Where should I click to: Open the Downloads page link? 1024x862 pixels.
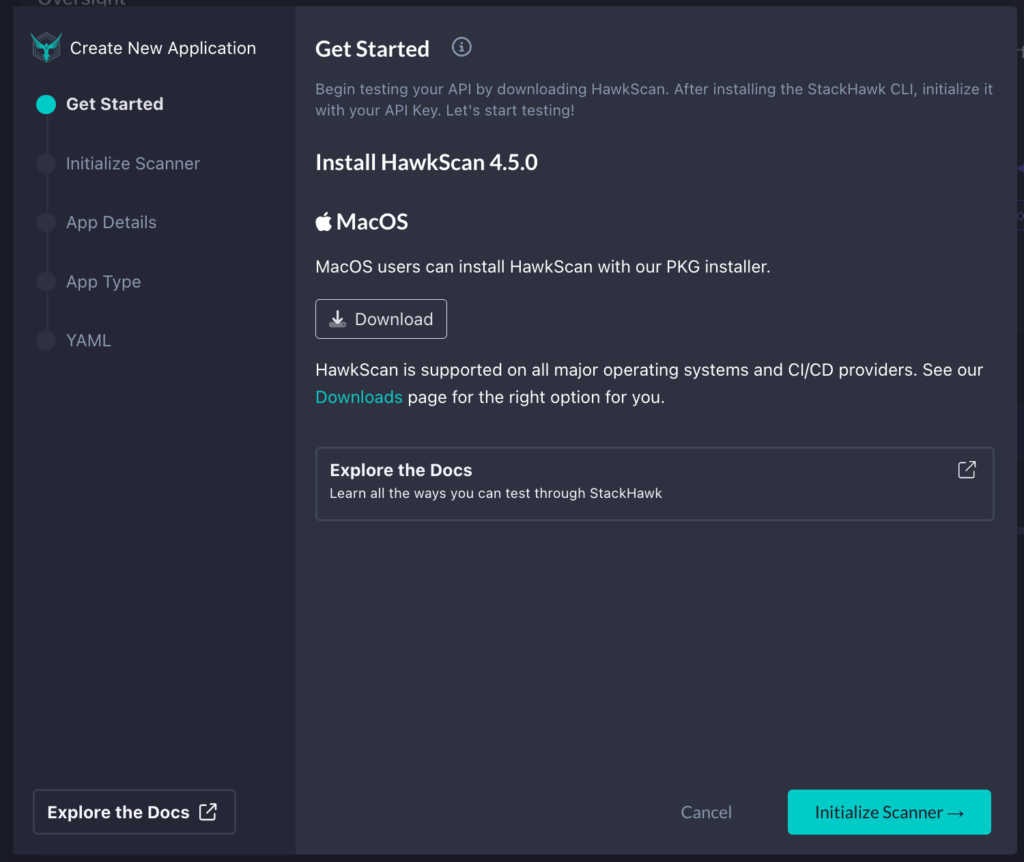pos(359,396)
